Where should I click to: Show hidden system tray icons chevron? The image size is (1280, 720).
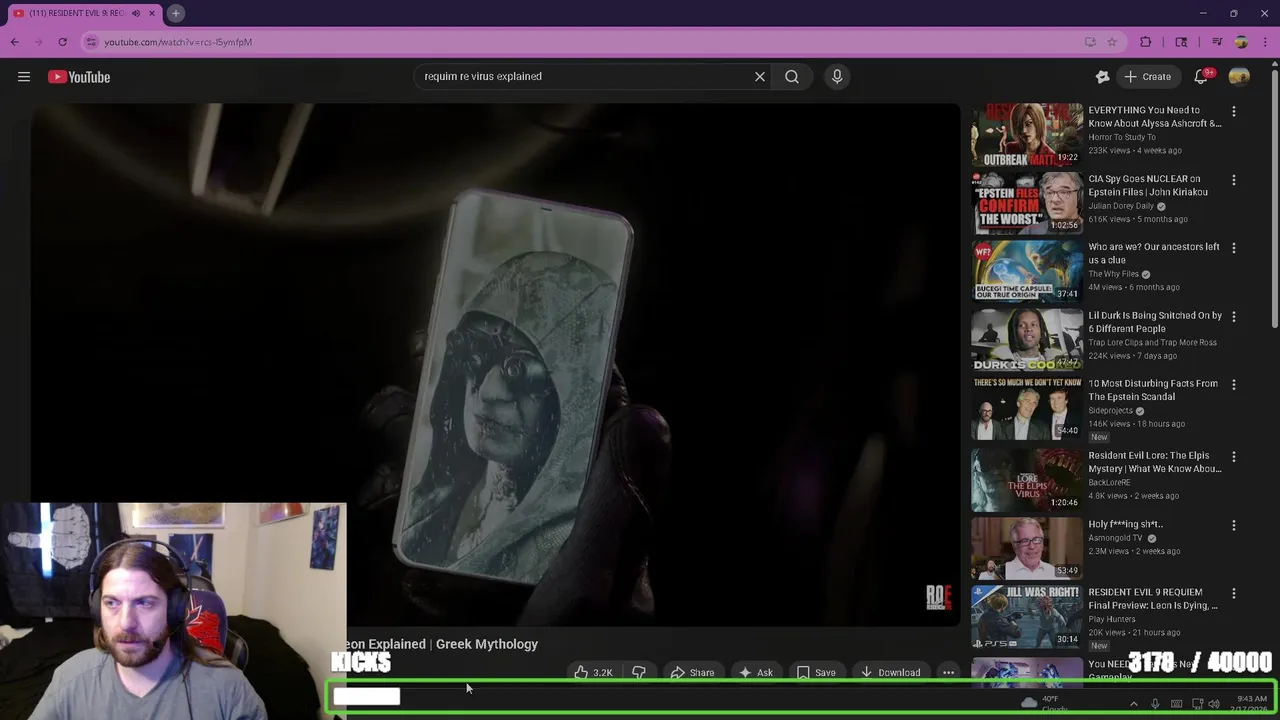click(x=1133, y=704)
